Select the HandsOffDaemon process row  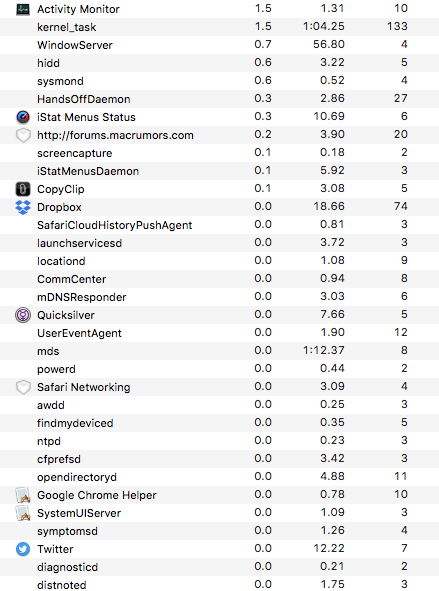[x=219, y=99]
